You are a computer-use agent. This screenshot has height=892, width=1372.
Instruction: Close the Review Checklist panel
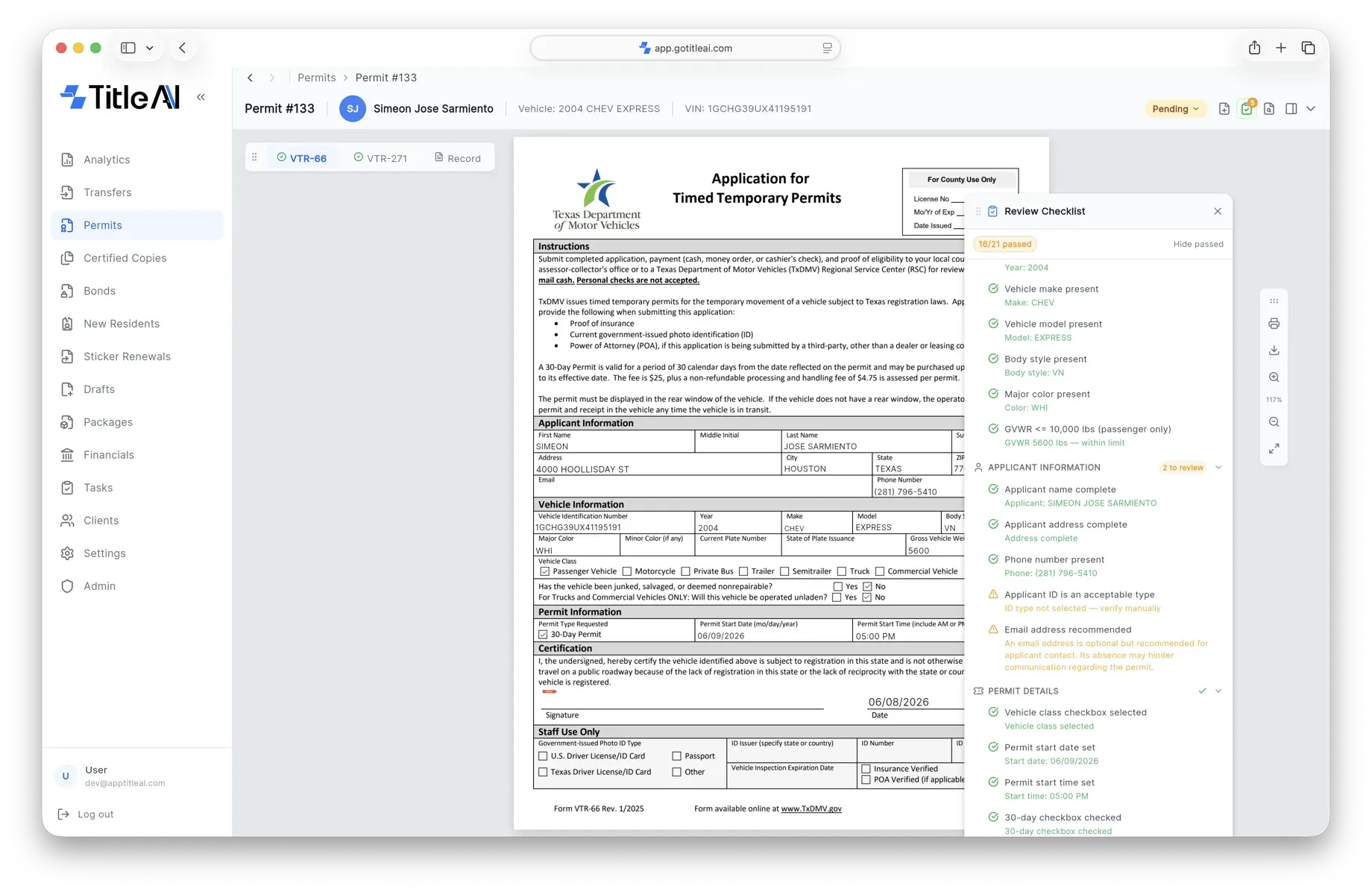point(1218,212)
